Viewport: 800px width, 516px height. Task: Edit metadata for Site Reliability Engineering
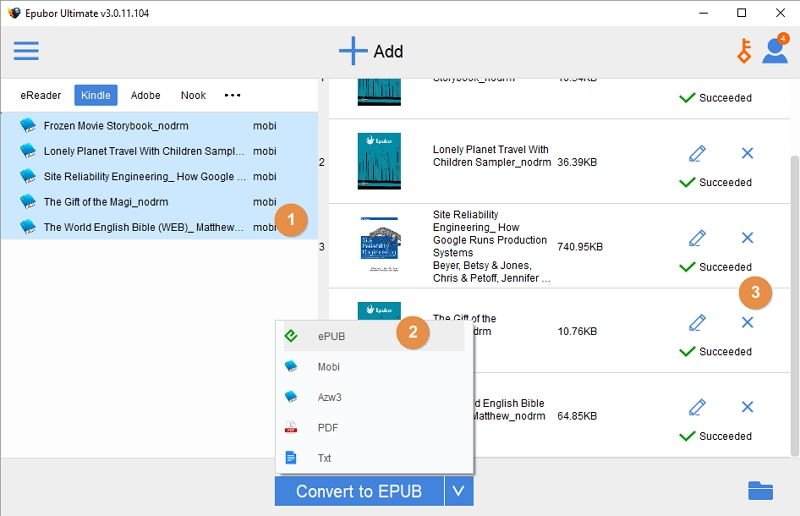click(697, 238)
